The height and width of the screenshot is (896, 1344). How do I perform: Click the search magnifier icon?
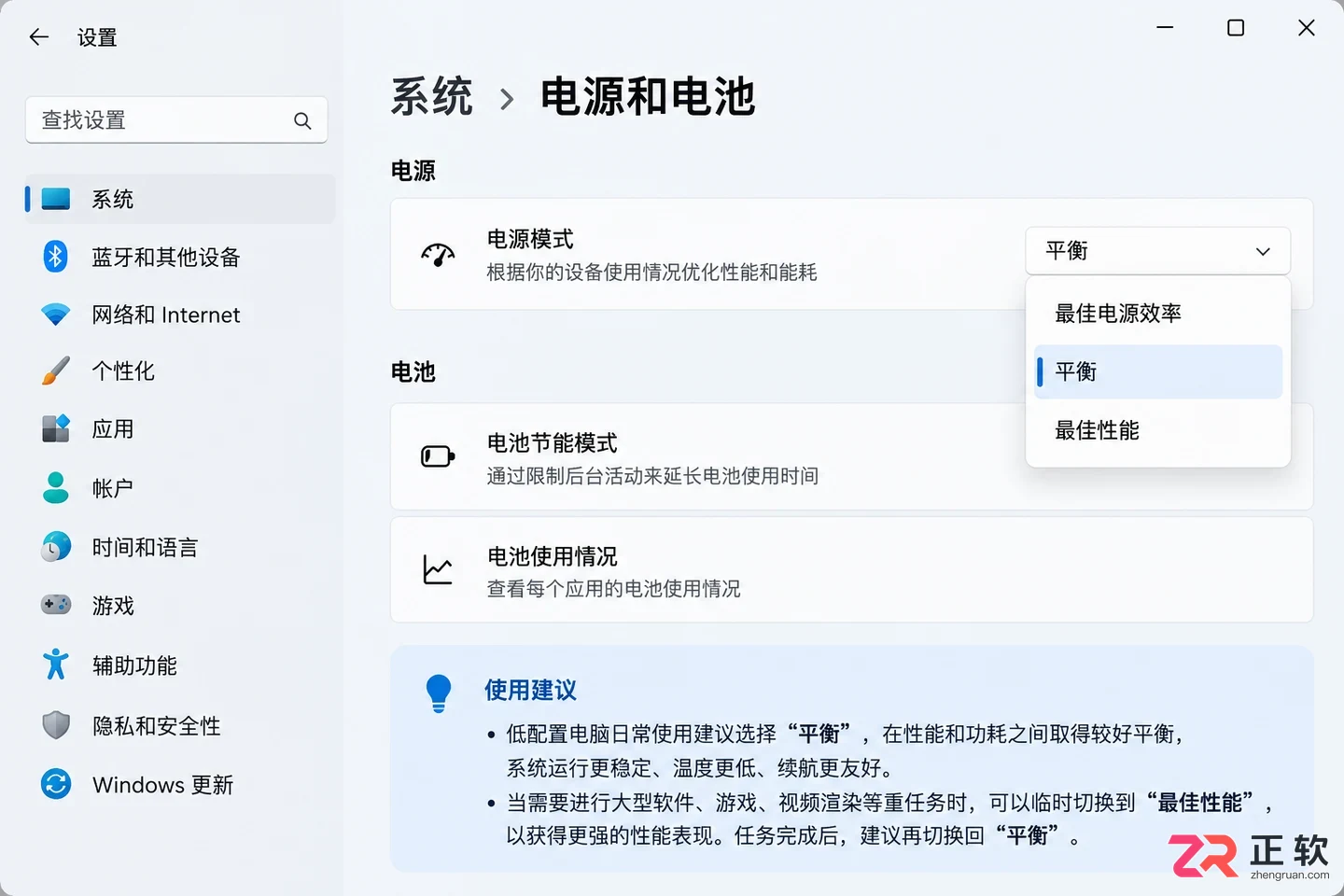(x=302, y=120)
